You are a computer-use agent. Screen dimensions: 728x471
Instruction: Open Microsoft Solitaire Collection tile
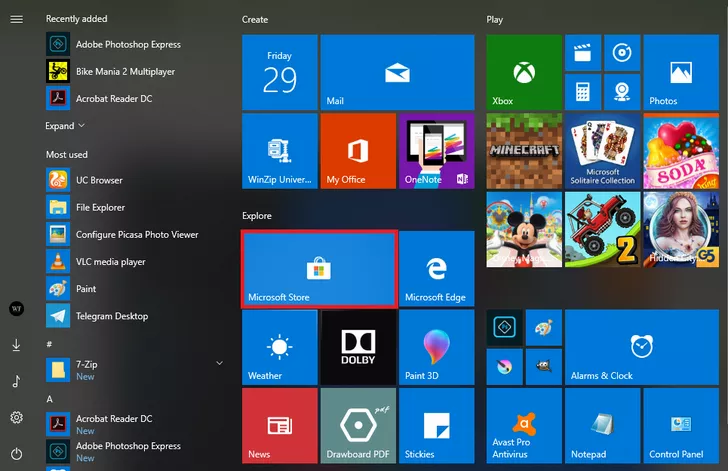pos(603,151)
